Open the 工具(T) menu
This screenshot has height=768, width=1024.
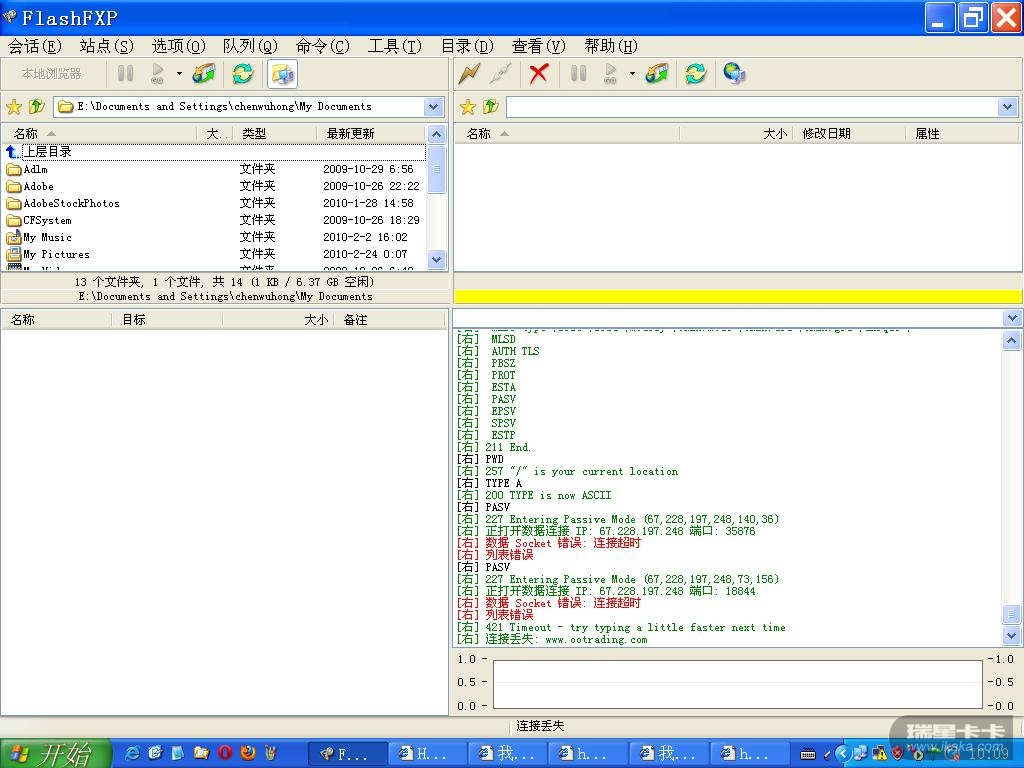click(x=395, y=46)
